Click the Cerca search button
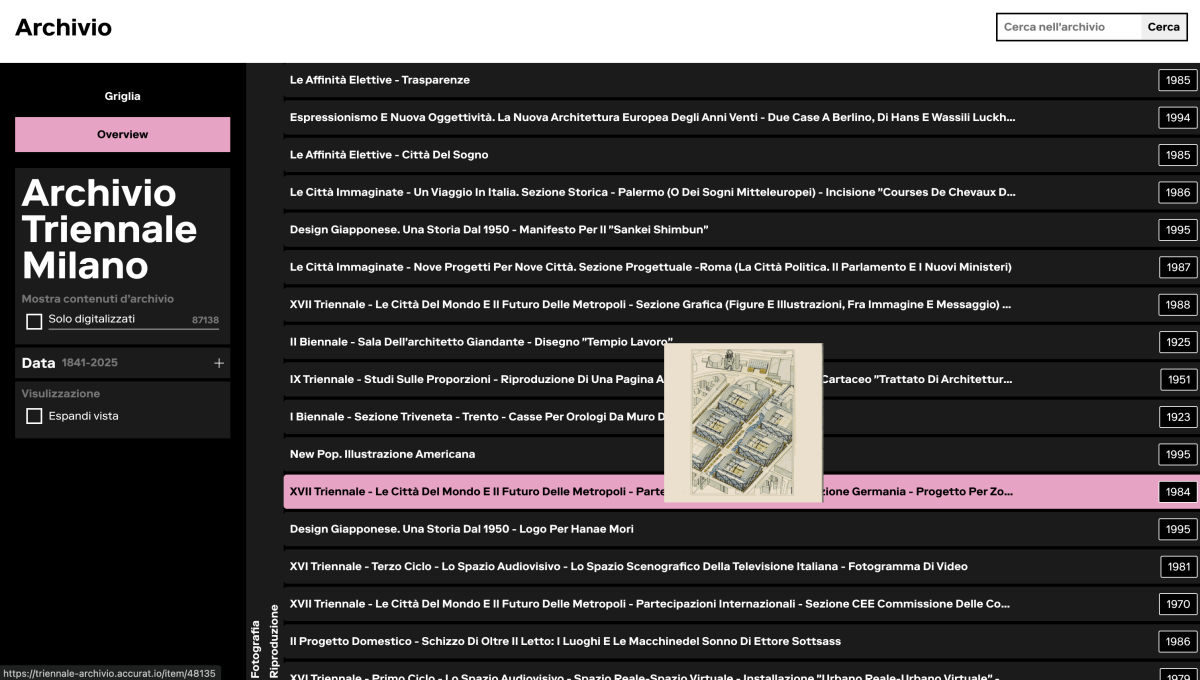 pos(1163,27)
